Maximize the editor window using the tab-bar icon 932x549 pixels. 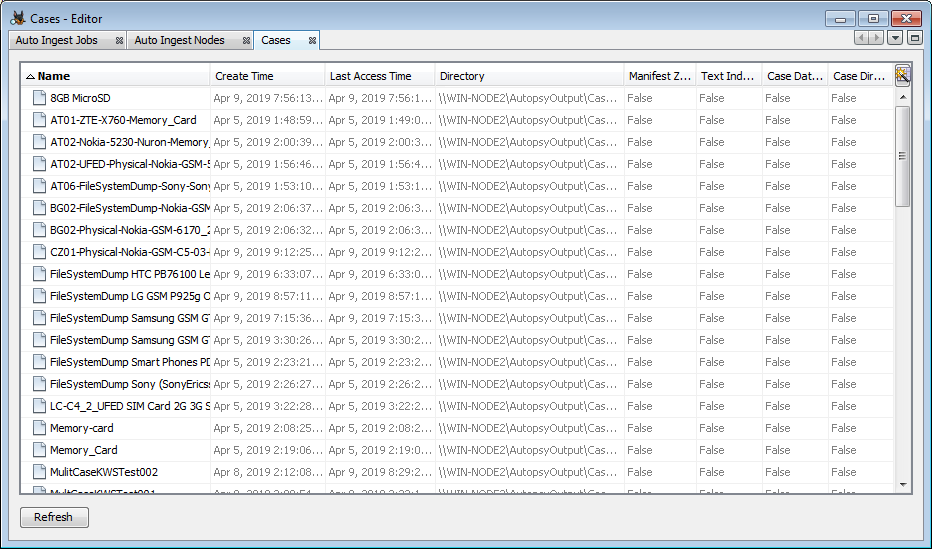pyautogui.click(x=914, y=38)
